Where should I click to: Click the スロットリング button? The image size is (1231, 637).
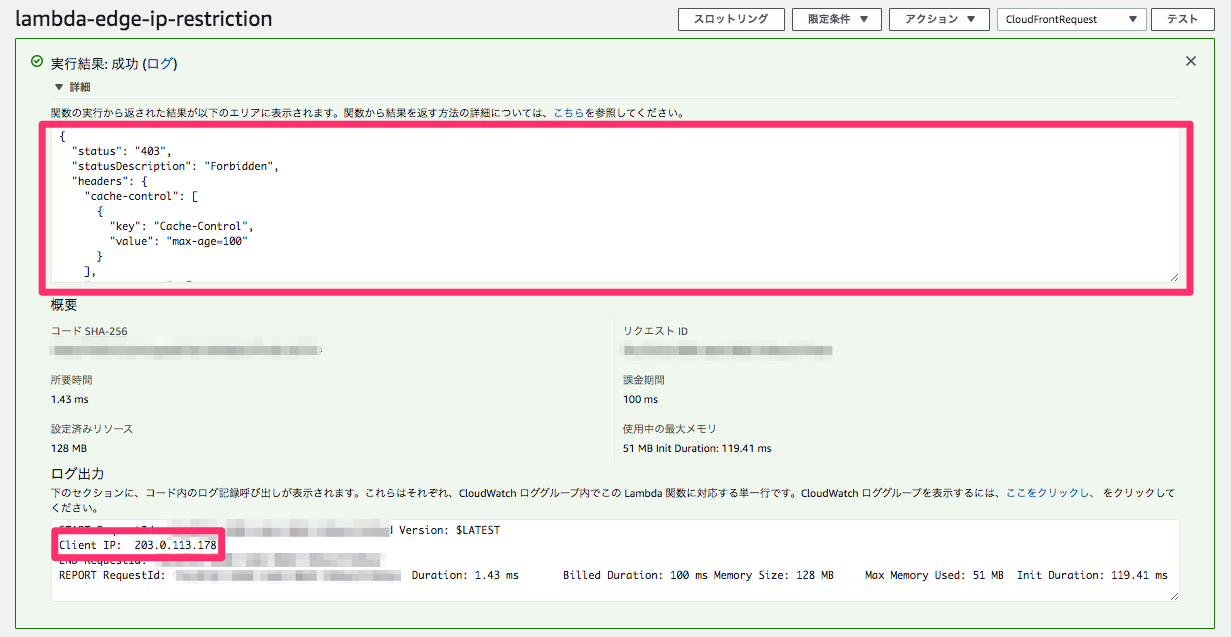[731, 19]
